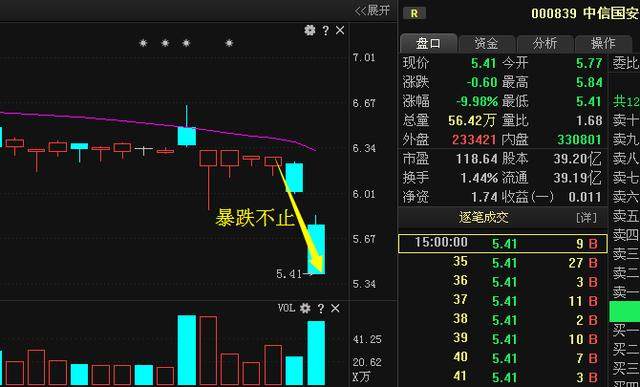Click the 今开 value 5.77

(589, 63)
